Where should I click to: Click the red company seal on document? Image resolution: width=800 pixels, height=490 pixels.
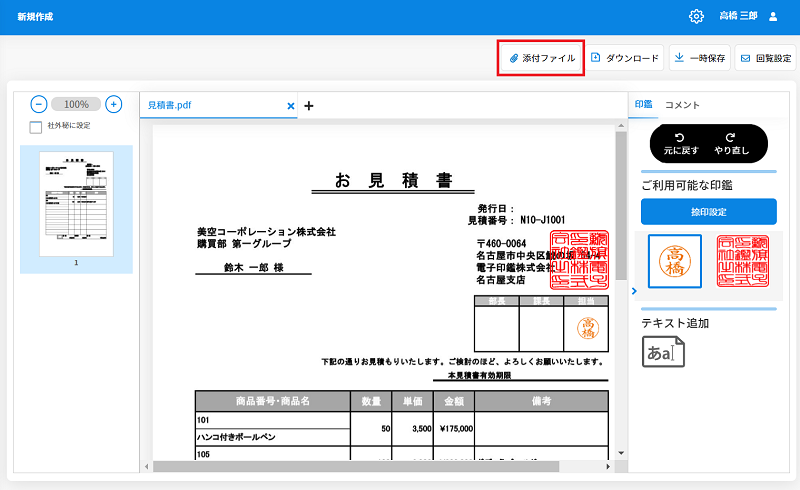pyautogui.click(x=579, y=260)
